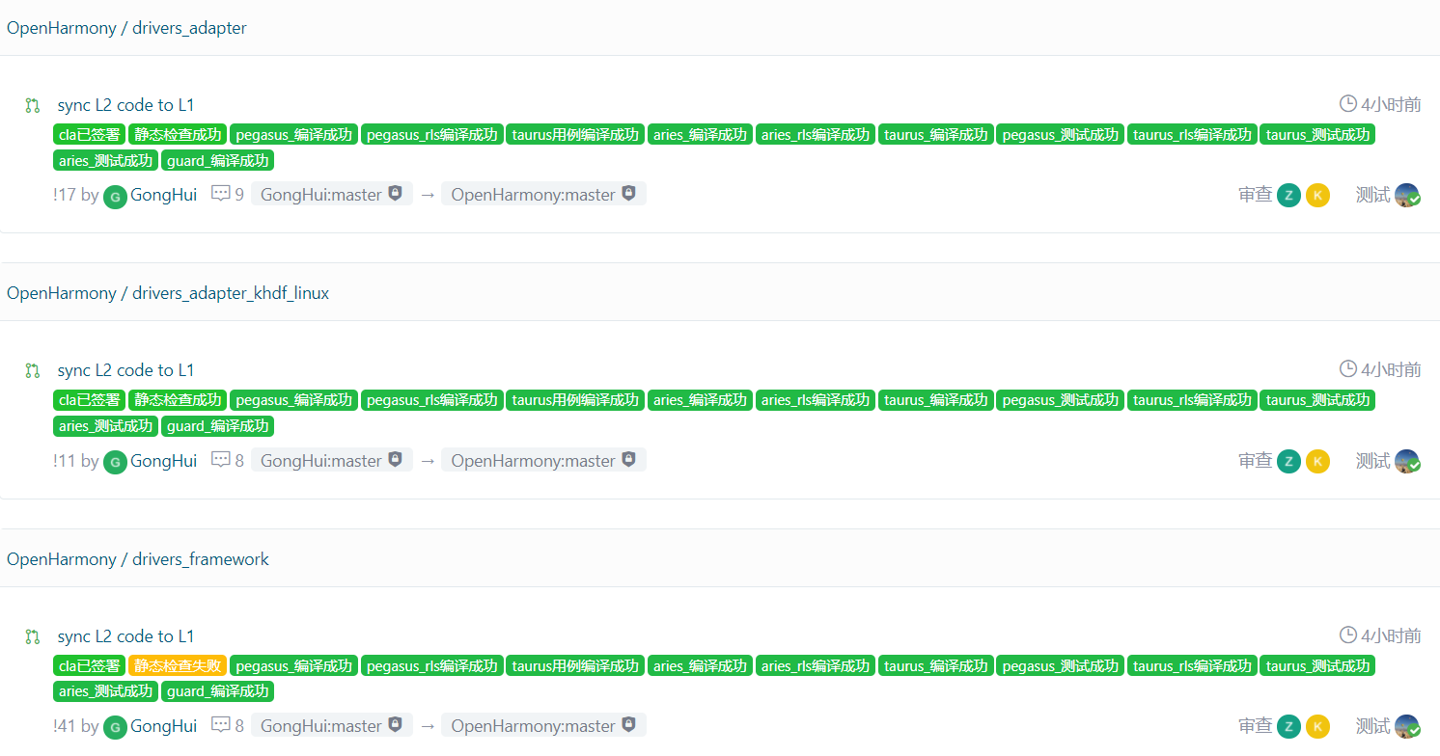Open "sync L2 code to L1" in drivers_adapter

pyautogui.click(x=126, y=105)
